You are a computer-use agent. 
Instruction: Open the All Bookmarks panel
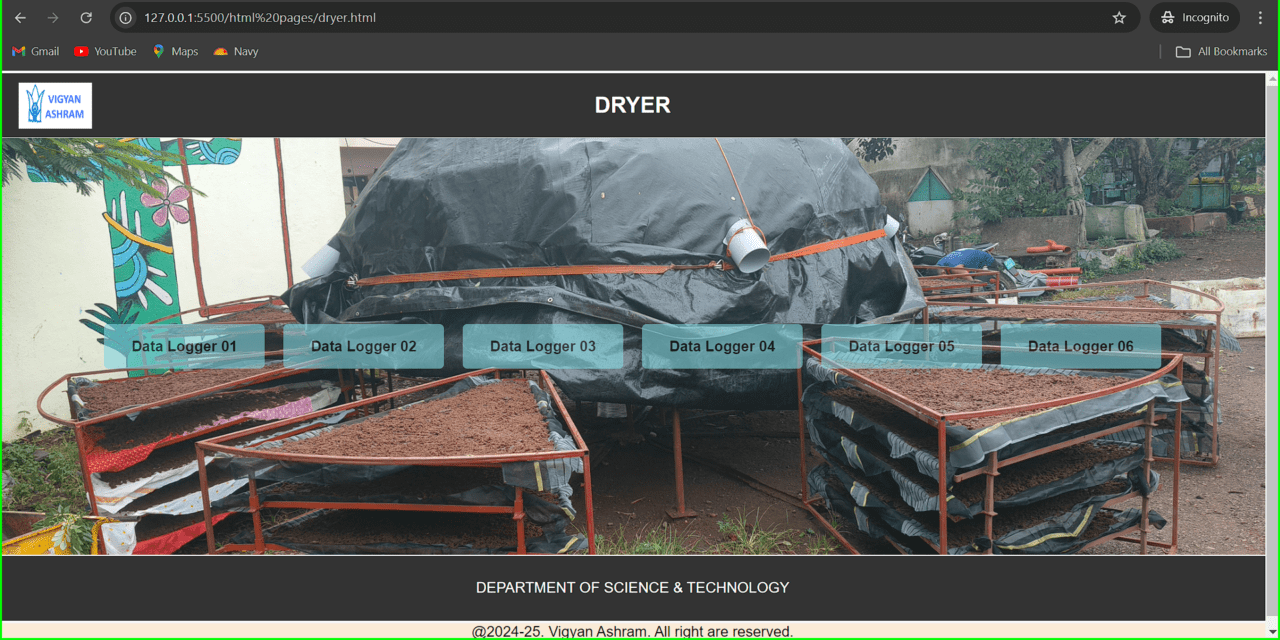[x=1221, y=51]
